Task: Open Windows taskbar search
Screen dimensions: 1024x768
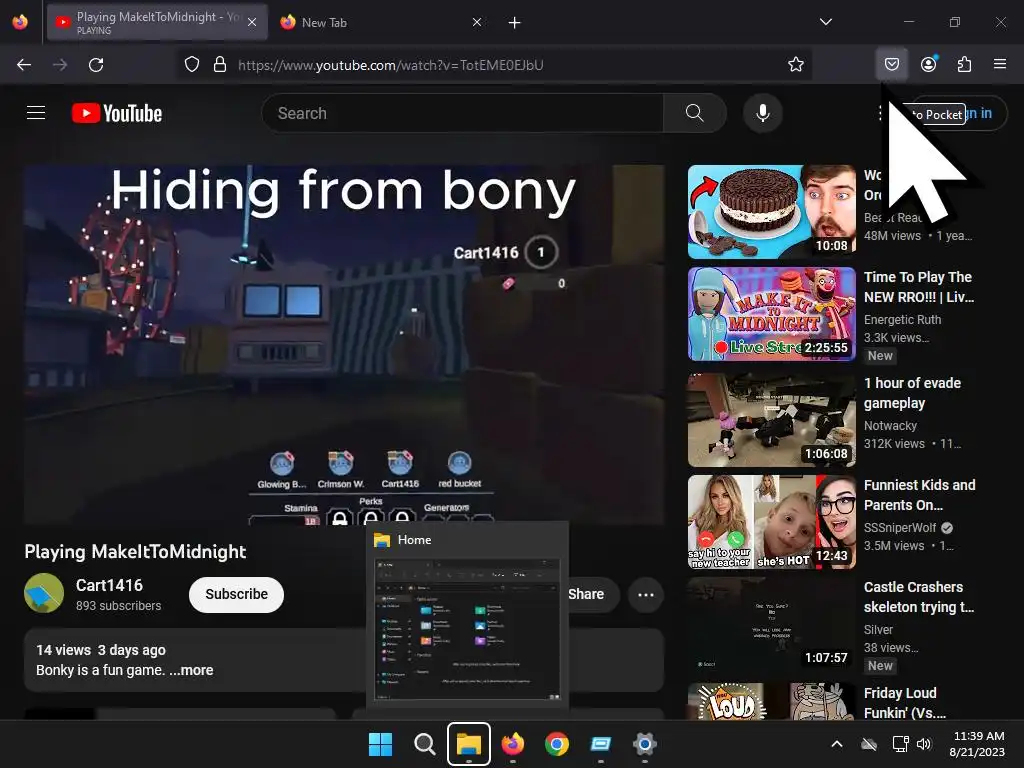Action: point(424,744)
